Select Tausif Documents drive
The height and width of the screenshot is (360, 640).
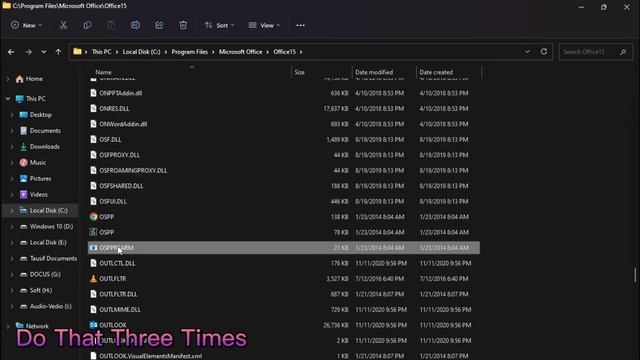[53, 258]
